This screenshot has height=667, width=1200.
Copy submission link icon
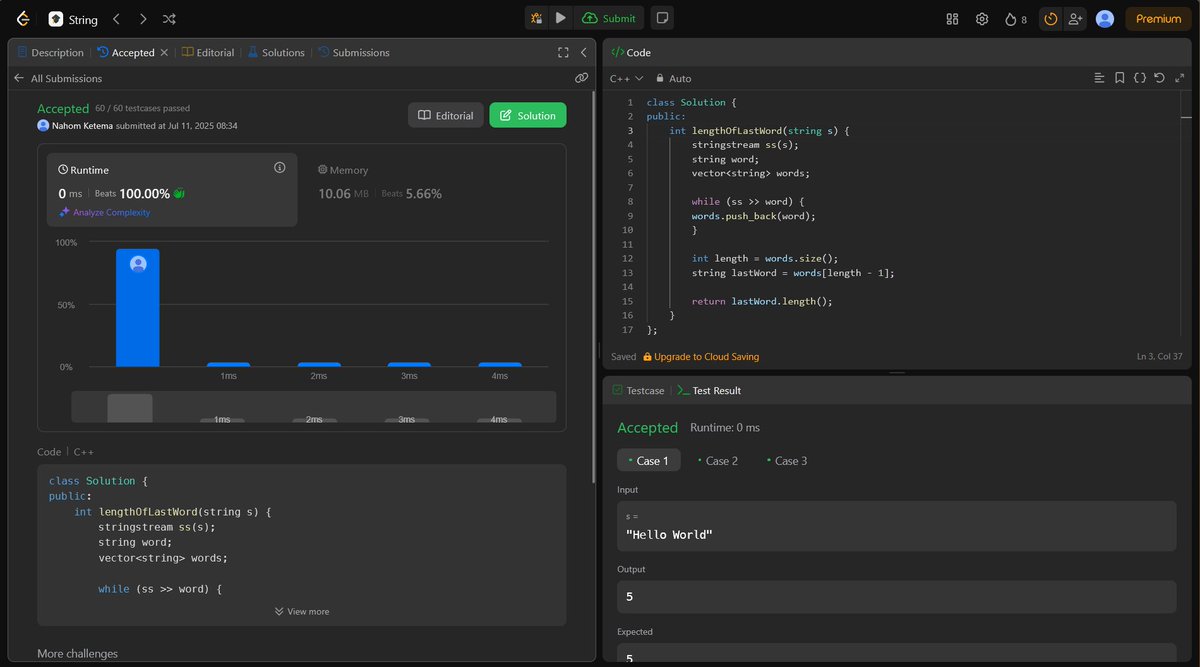581,78
